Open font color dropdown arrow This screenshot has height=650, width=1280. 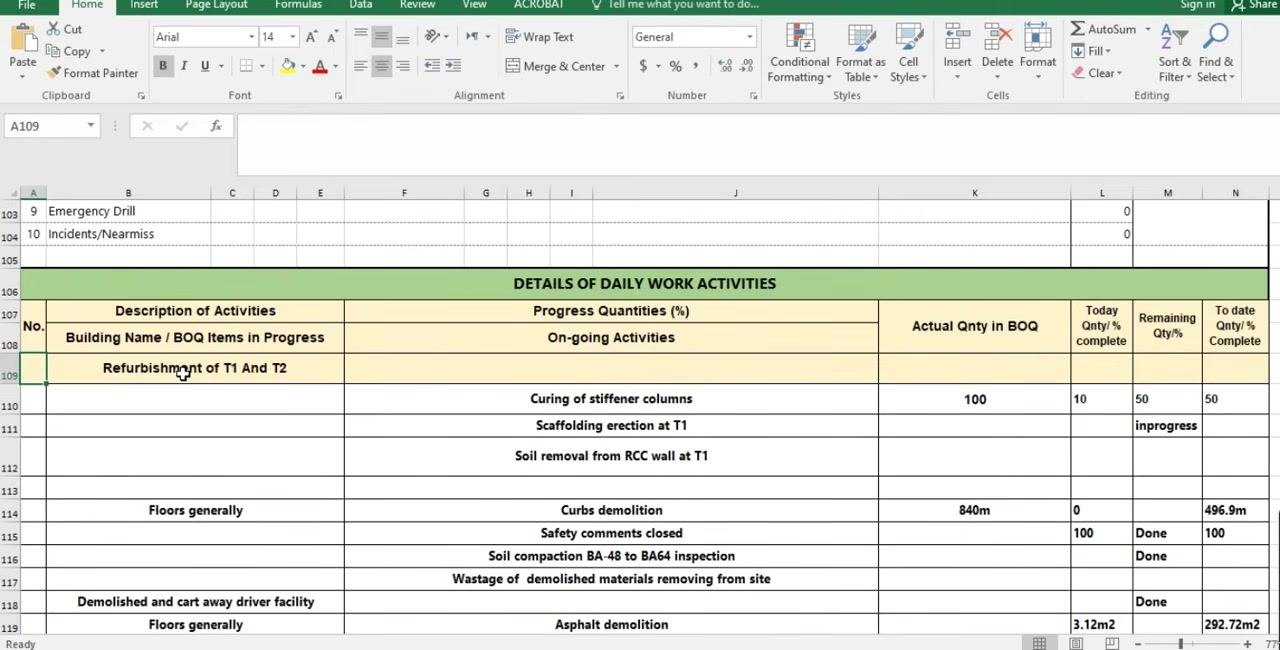coord(334,67)
